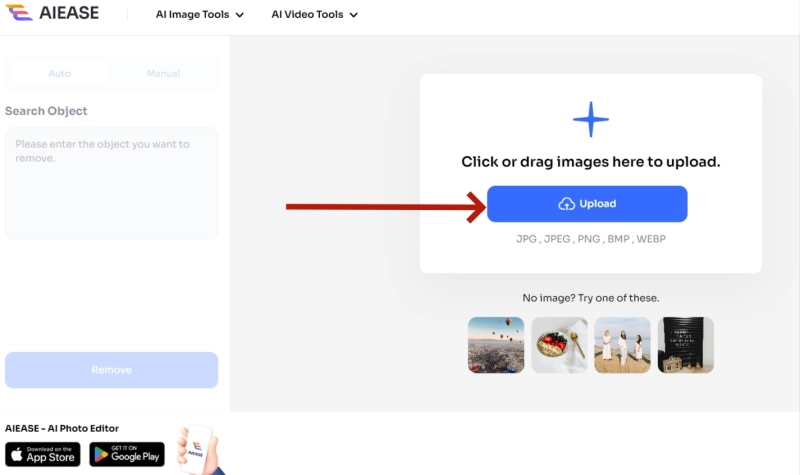Pick the women on beach sample image

coord(622,345)
